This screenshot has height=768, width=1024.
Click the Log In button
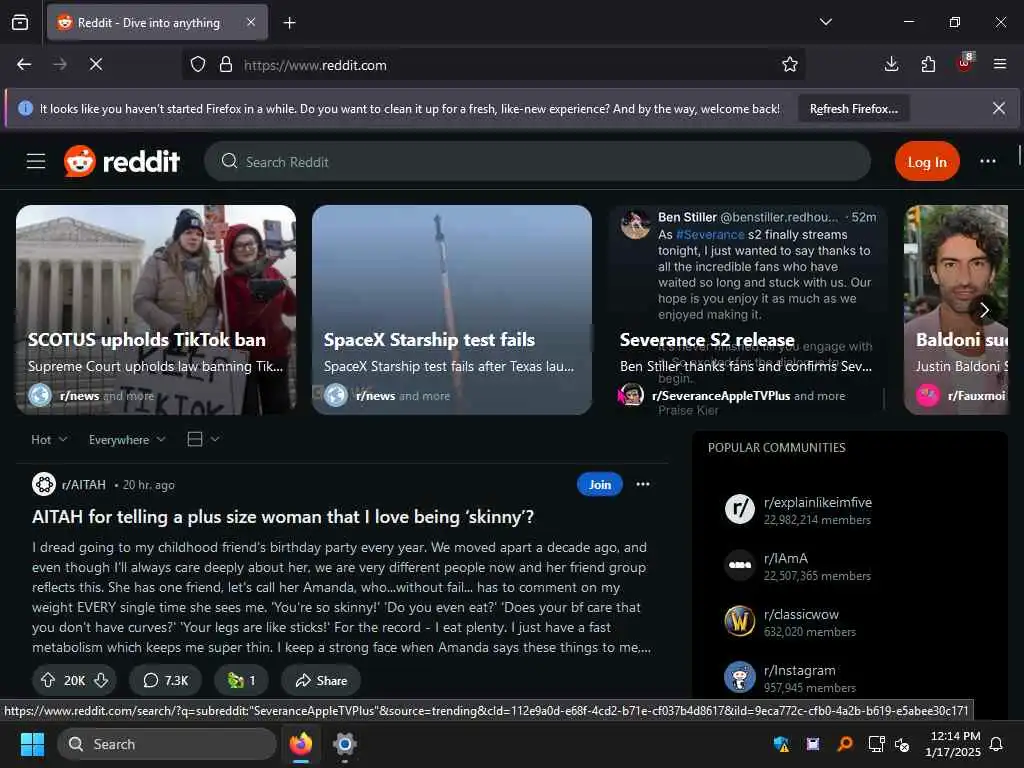[x=926, y=162]
